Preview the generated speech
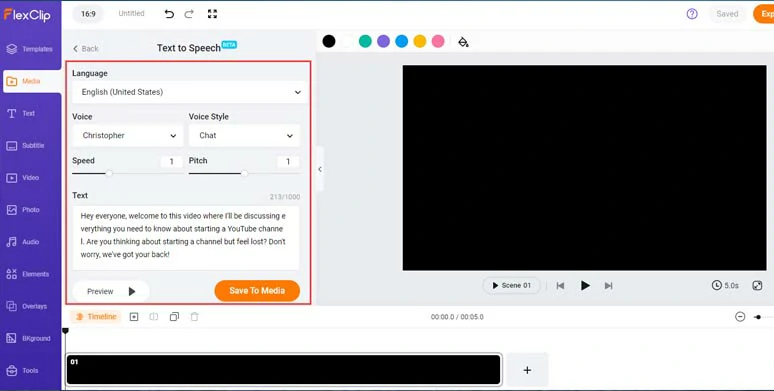This screenshot has width=774, height=391. 111,291
